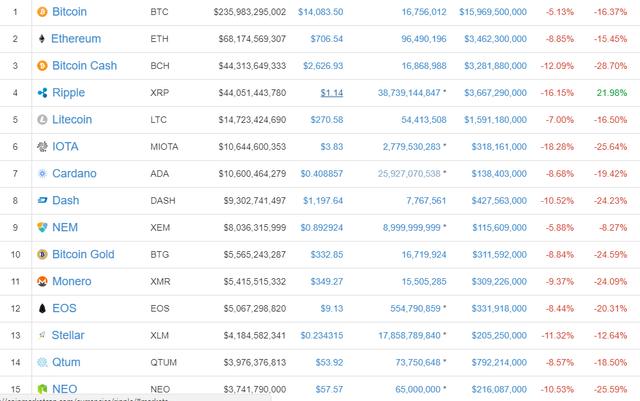Click the NEM logo icon
Viewport: 640px width, 401px height.
pyautogui.click(x=42, y=227)
